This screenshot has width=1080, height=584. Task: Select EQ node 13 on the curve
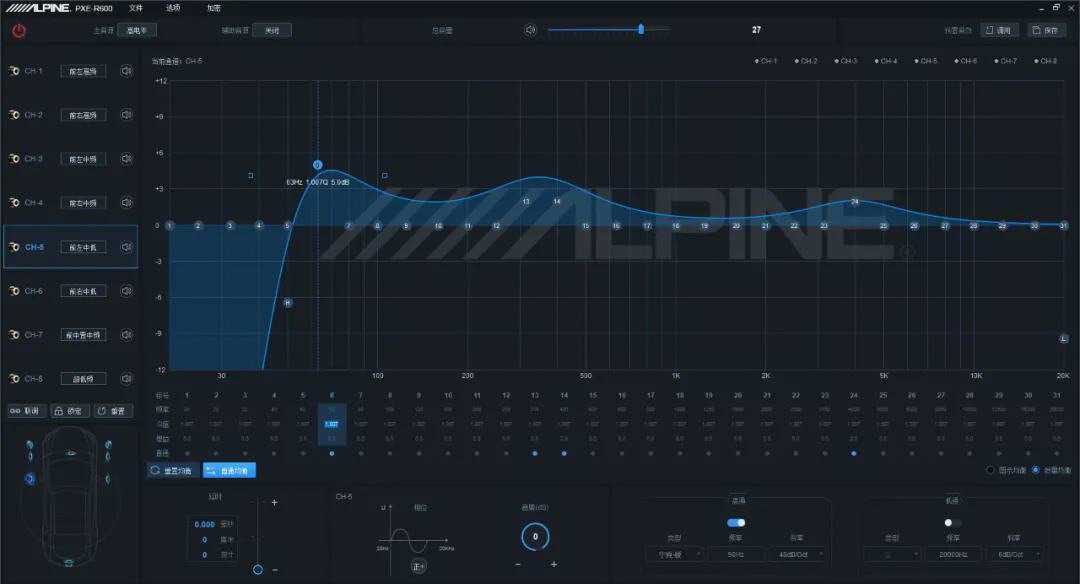click(x=526, y=201)
